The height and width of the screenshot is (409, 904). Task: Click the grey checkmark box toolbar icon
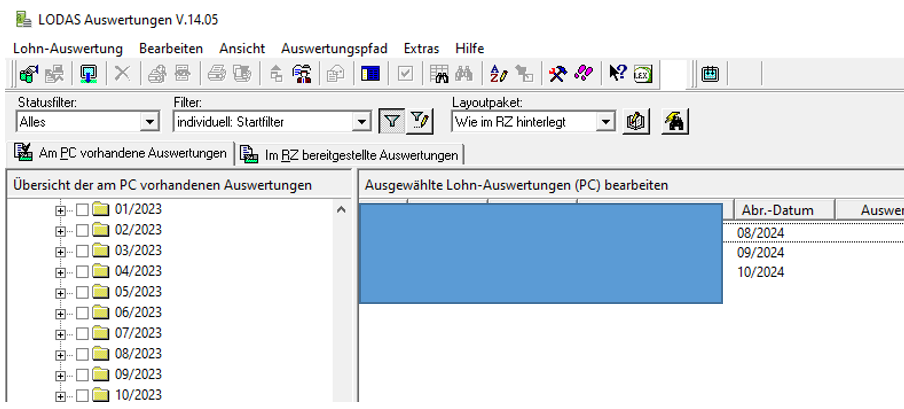click(405, 74)
